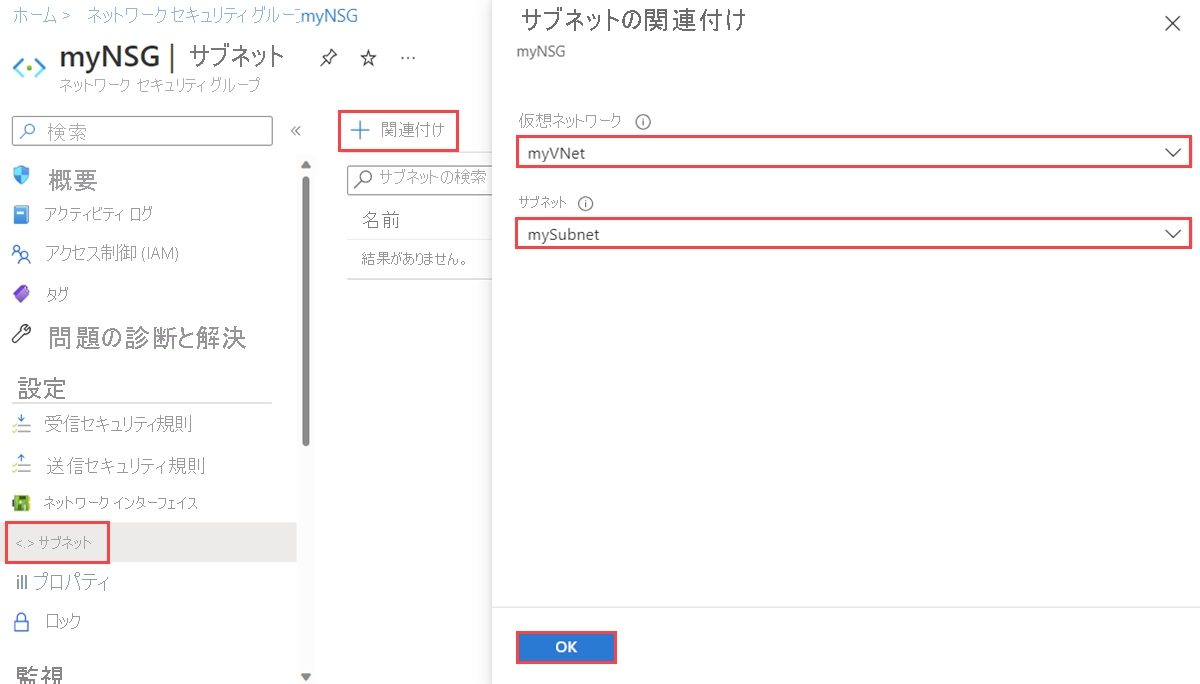The height and width of the screenshot is (684, 1200).
Task: Click the padlock ロック icon
Action: click(22, 621)
